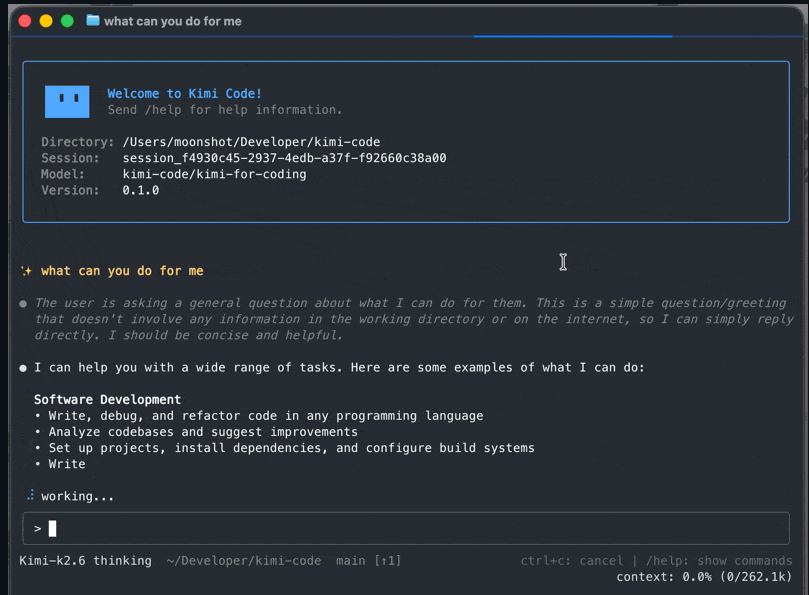This screenshot has height=595, width=809.
Task: Click the 'Software Development' heading
Action: tap(107, 399)
